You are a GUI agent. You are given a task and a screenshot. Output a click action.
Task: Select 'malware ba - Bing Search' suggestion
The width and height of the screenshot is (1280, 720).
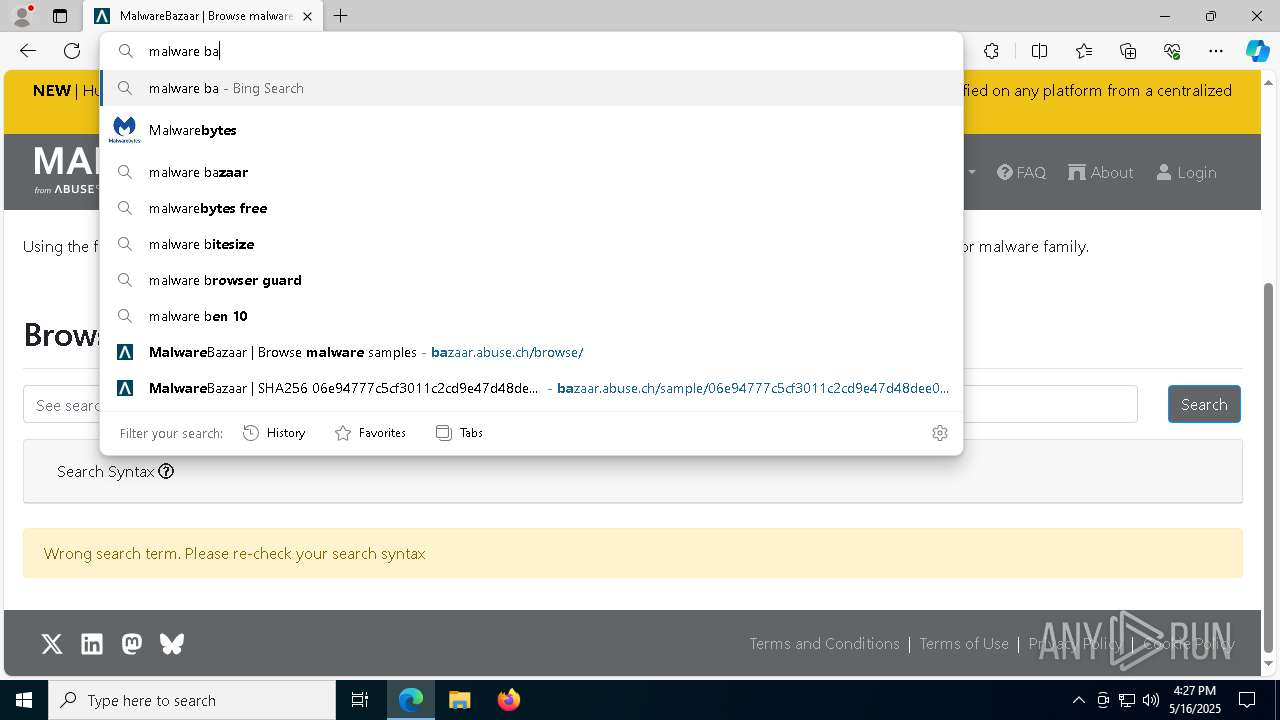point(531,88)
